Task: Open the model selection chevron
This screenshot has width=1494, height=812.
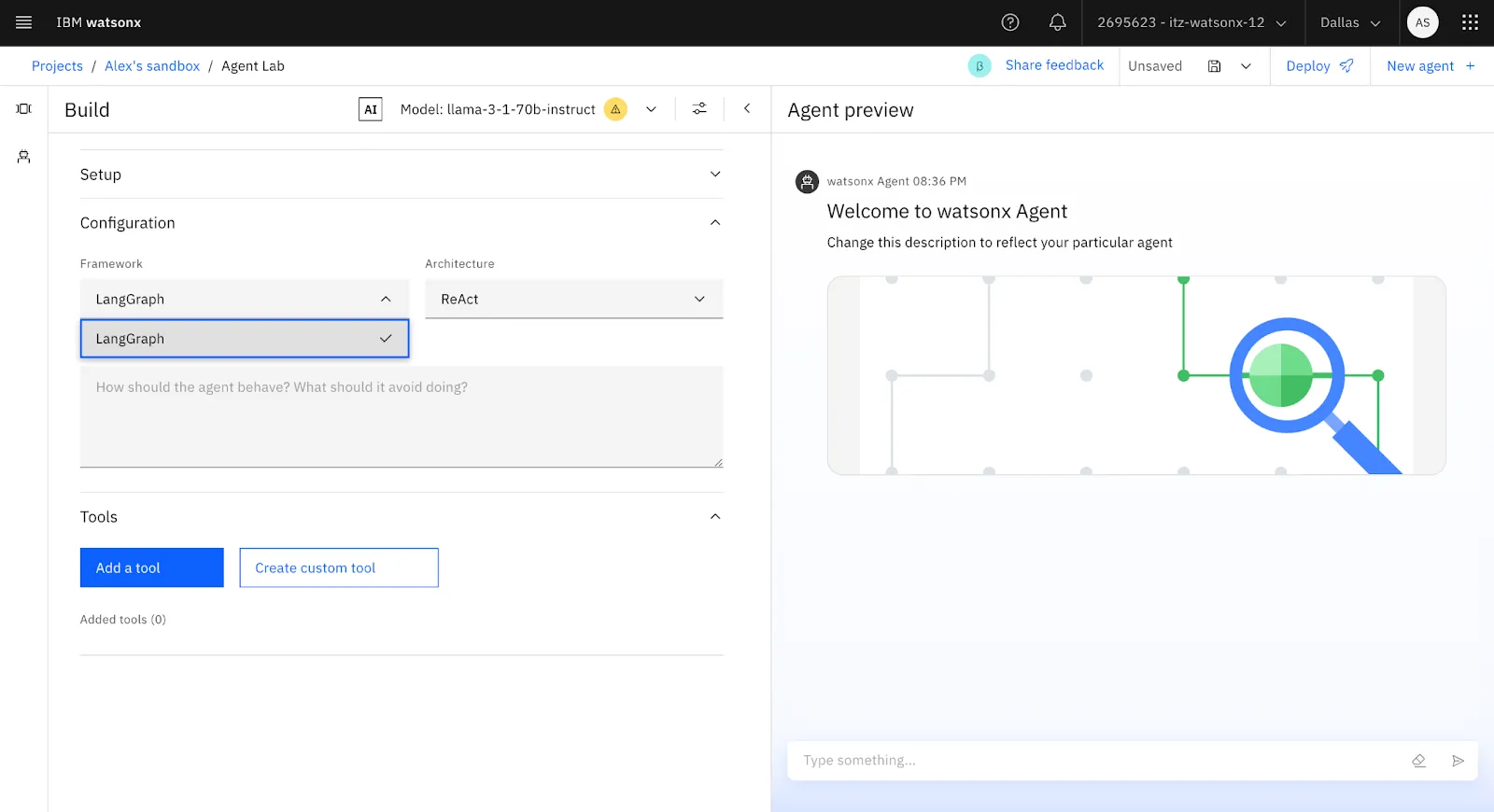Action: pyautogui.click(x=651, y=109)
